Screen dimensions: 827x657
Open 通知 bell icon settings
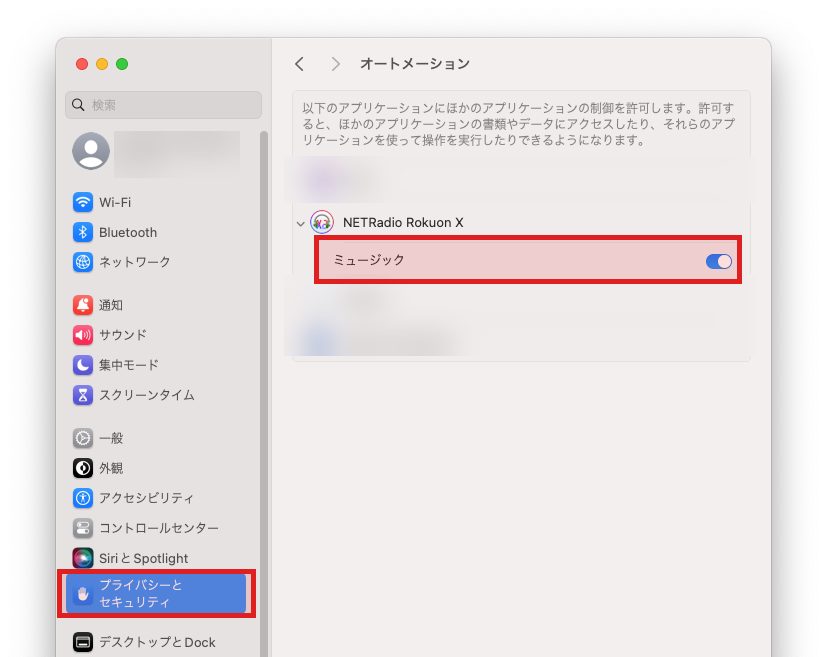coord(83,305)
